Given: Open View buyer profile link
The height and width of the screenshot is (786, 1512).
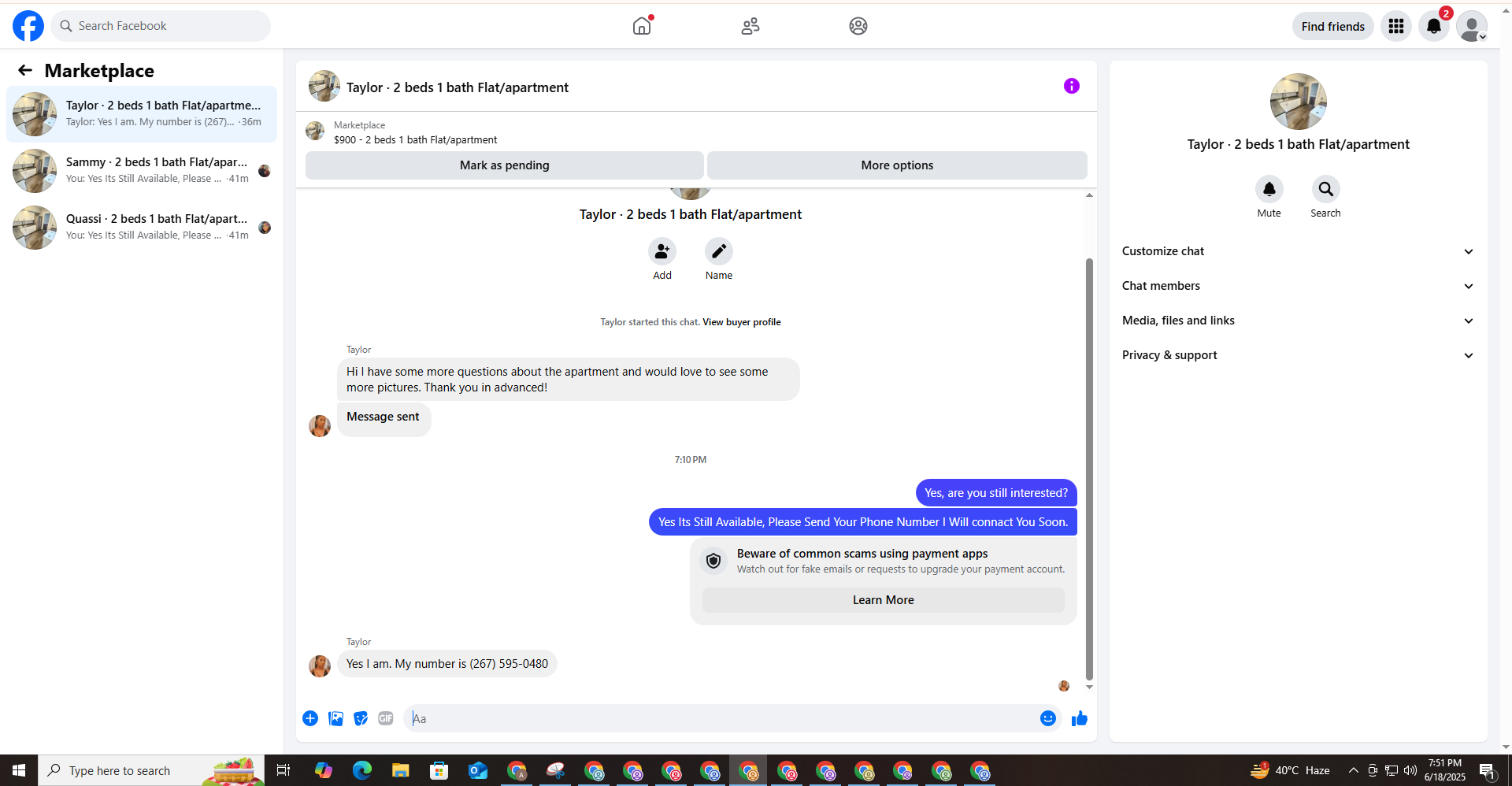Looking at the screenshot, I should coord(742,322).
